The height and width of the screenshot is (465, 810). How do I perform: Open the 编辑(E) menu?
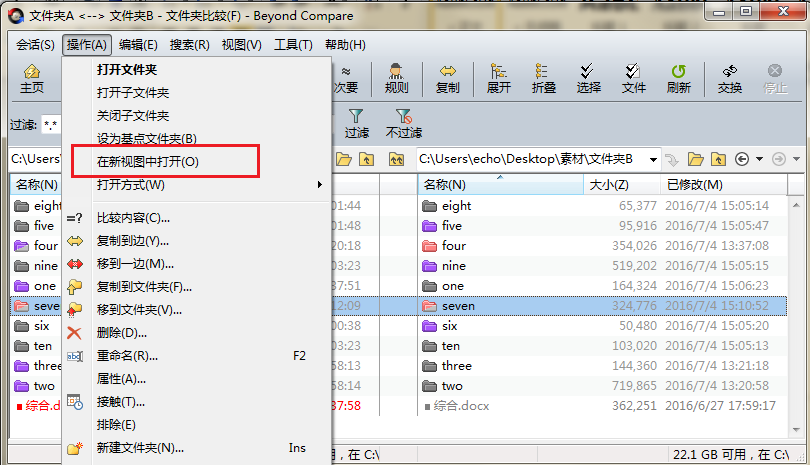coord(138,45)
